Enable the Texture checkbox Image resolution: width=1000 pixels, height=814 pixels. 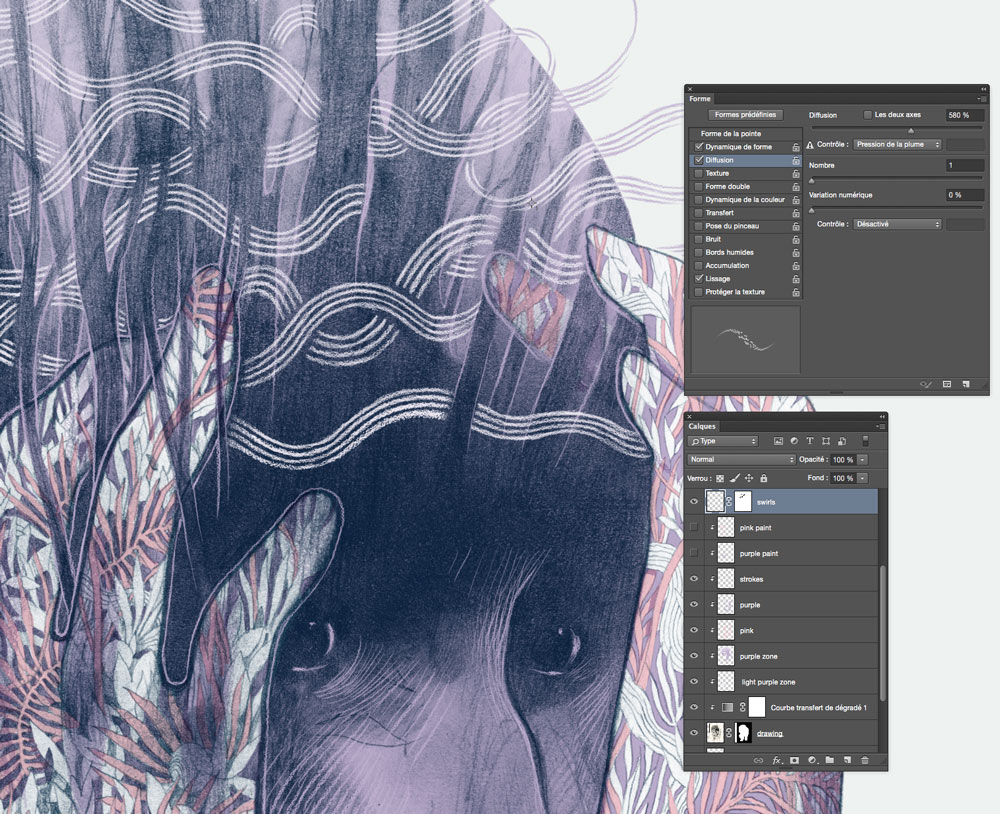click(699, 174)
